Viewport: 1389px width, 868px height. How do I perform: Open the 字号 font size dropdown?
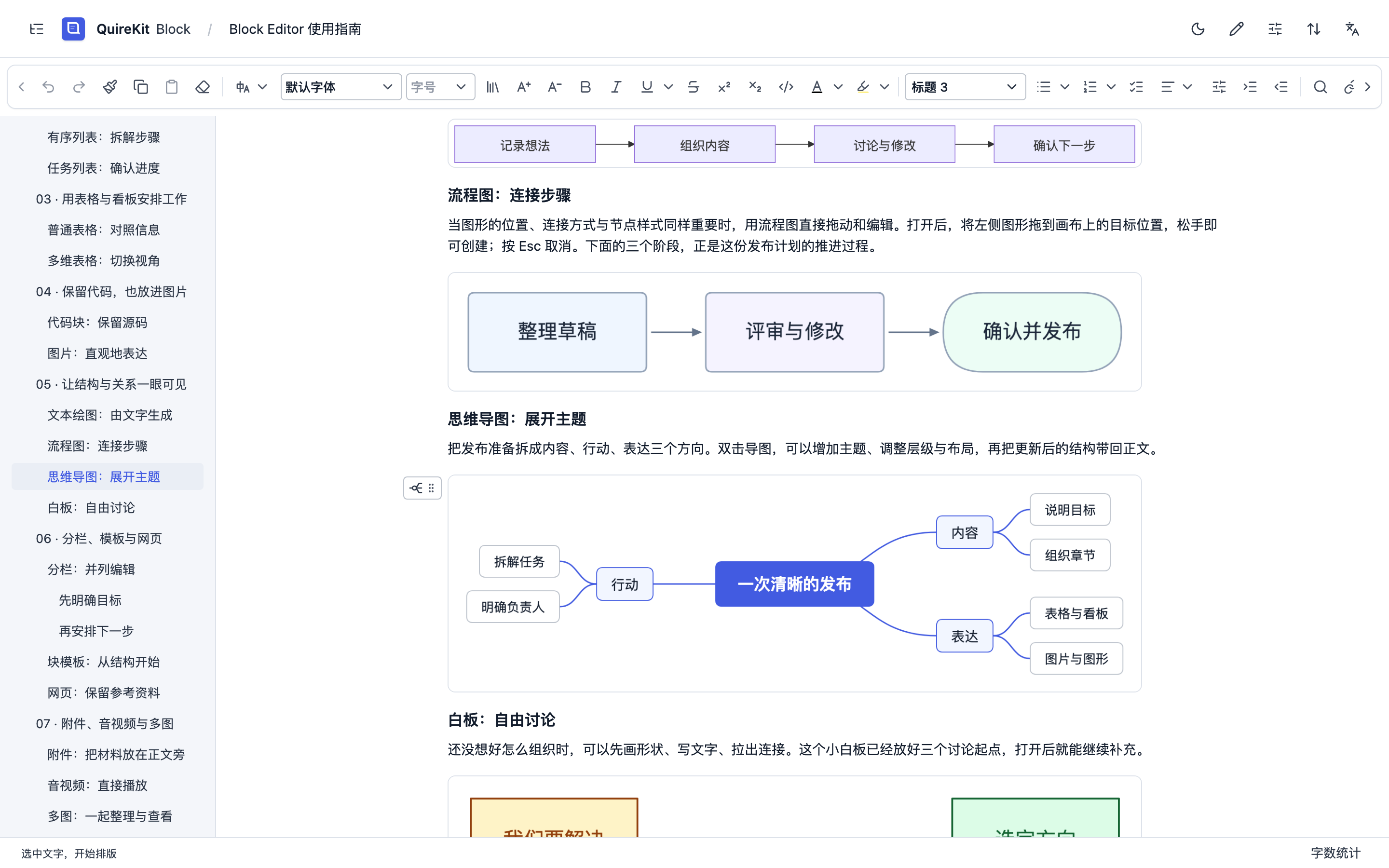coord(440,87)
